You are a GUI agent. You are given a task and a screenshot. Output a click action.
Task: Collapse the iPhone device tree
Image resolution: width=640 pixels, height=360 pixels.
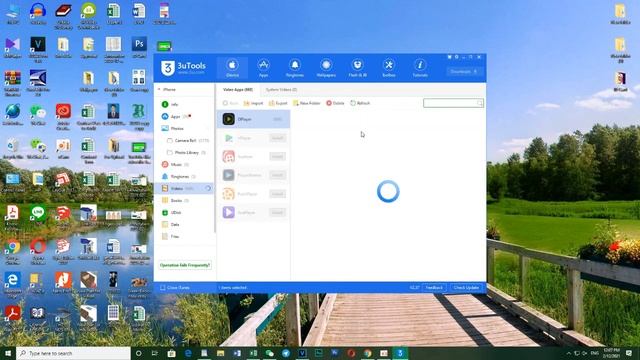(159, 89)
